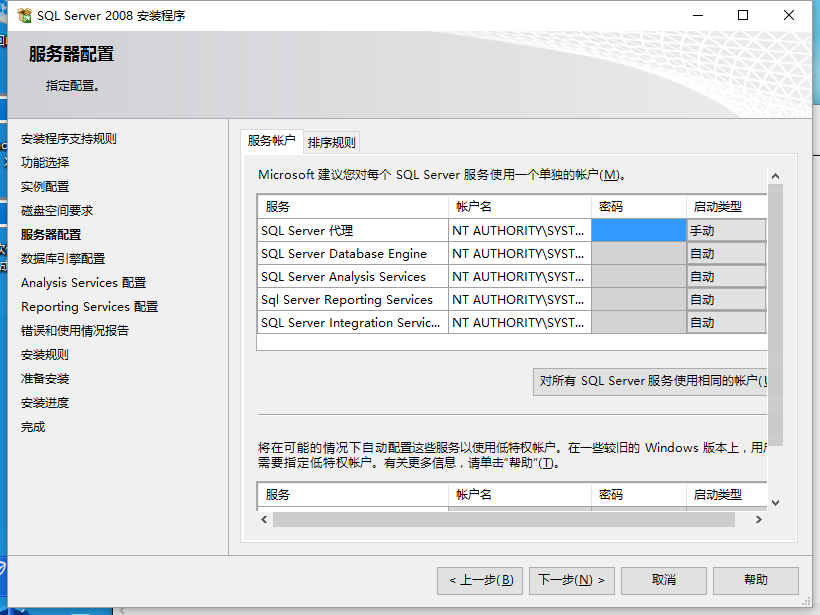Image resolution: width=820 pixels, height=615 pixels.
Task: Click account name cell for SQL Server Analysis Services
Action: 520,277
